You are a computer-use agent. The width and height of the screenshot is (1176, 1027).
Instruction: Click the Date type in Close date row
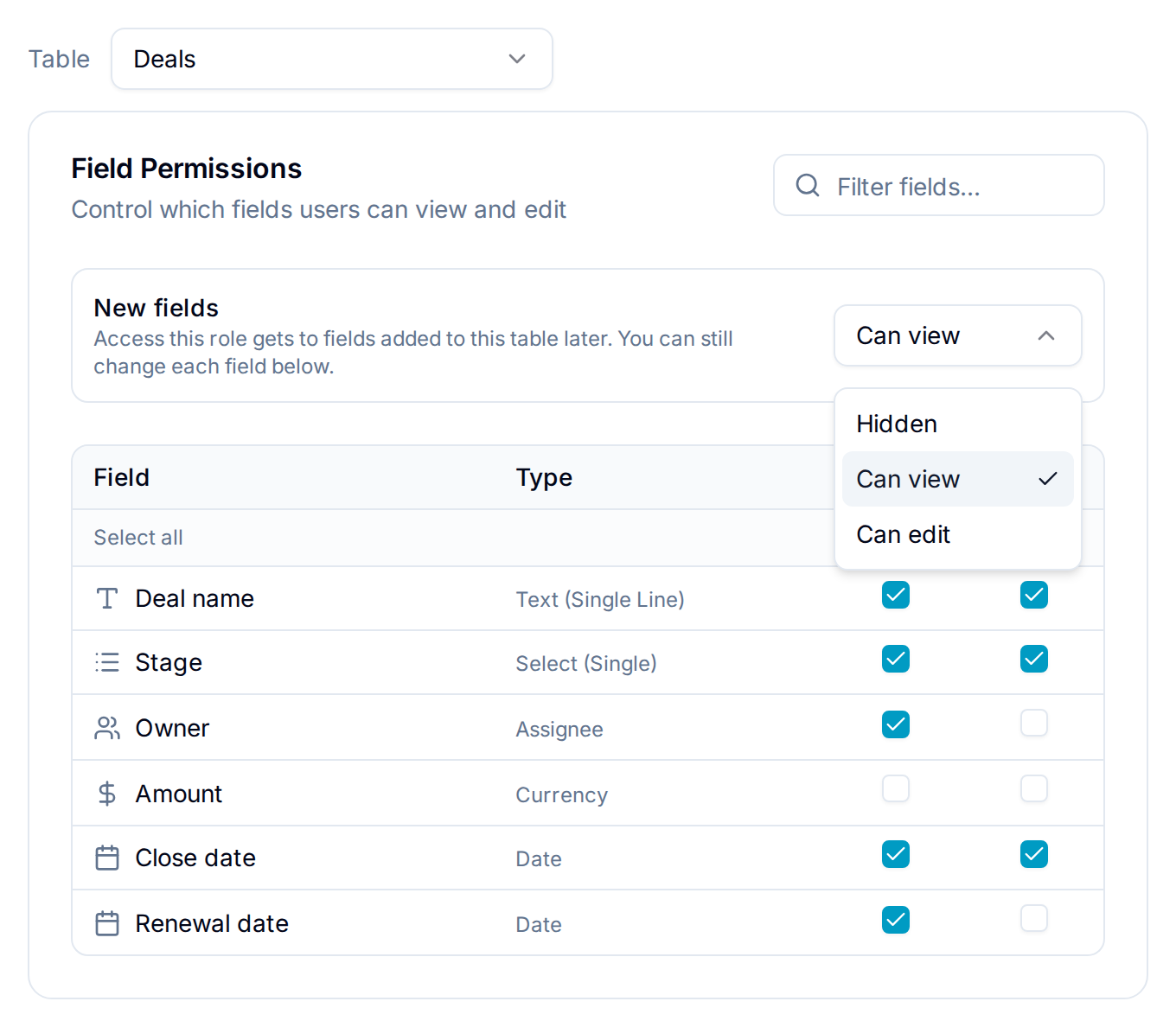coord(539,858)
